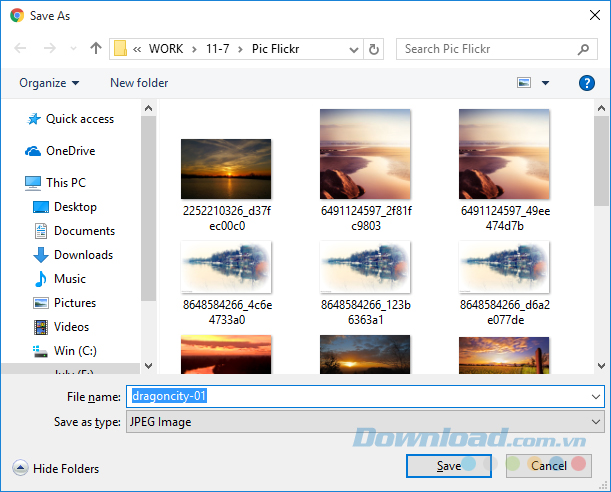Select OneDrive in the navigation pane
Viewport: 611px width, 492px height.
[x=70, y=151]
